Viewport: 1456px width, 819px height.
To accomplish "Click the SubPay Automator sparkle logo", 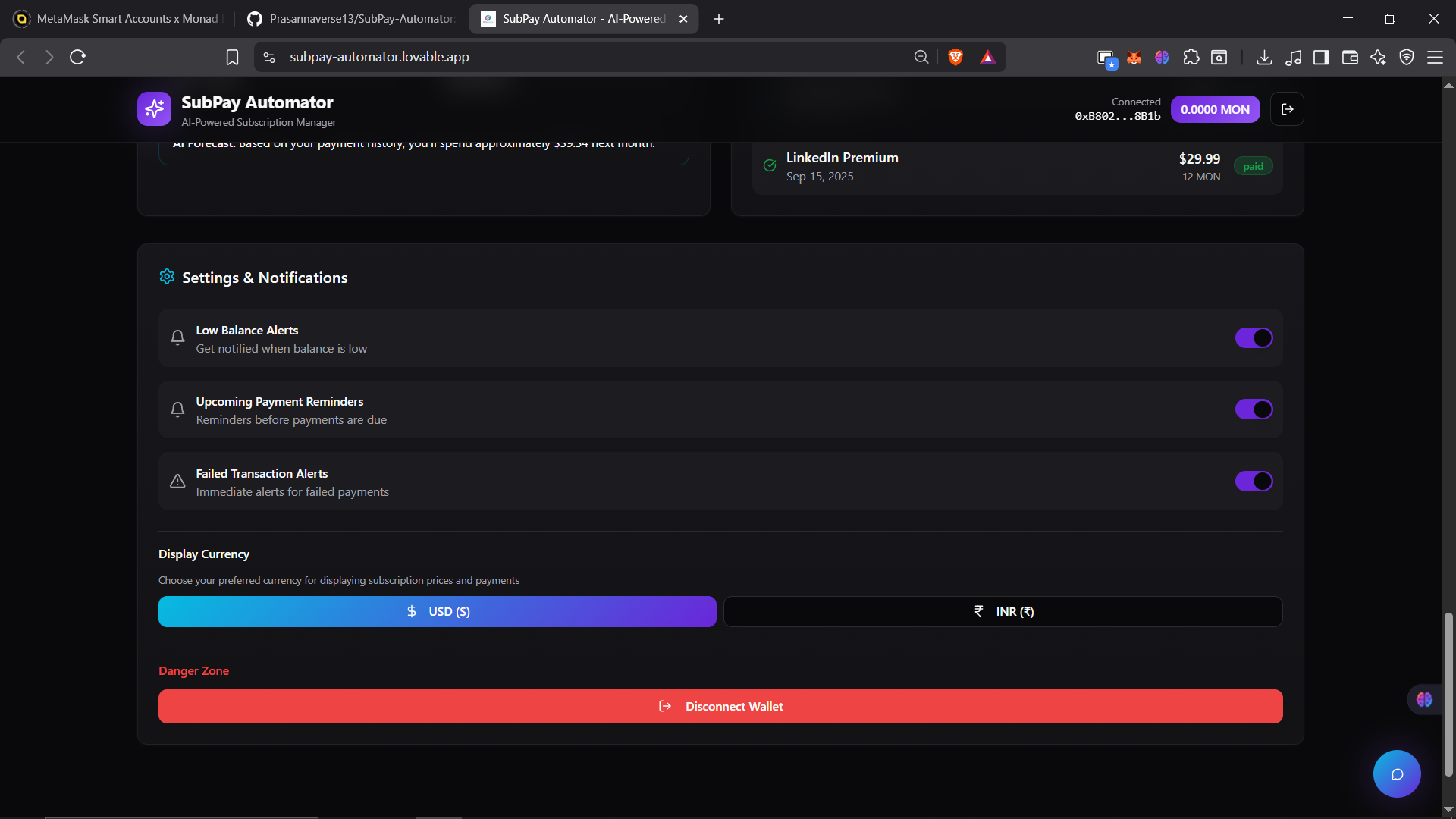I will click(x=154, y=109).
